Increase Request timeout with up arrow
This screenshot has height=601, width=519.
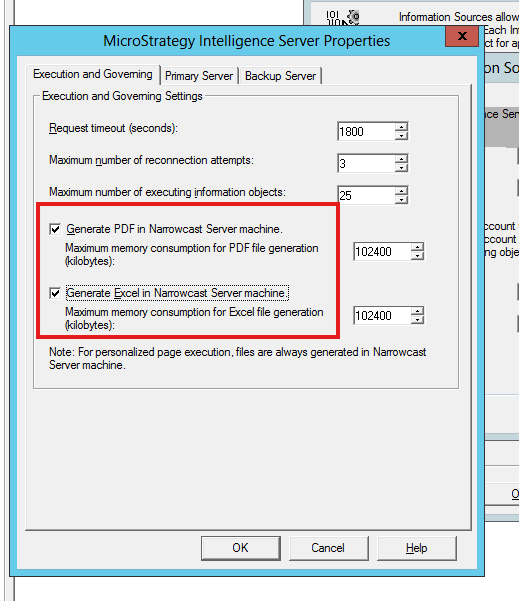(401, 127)
